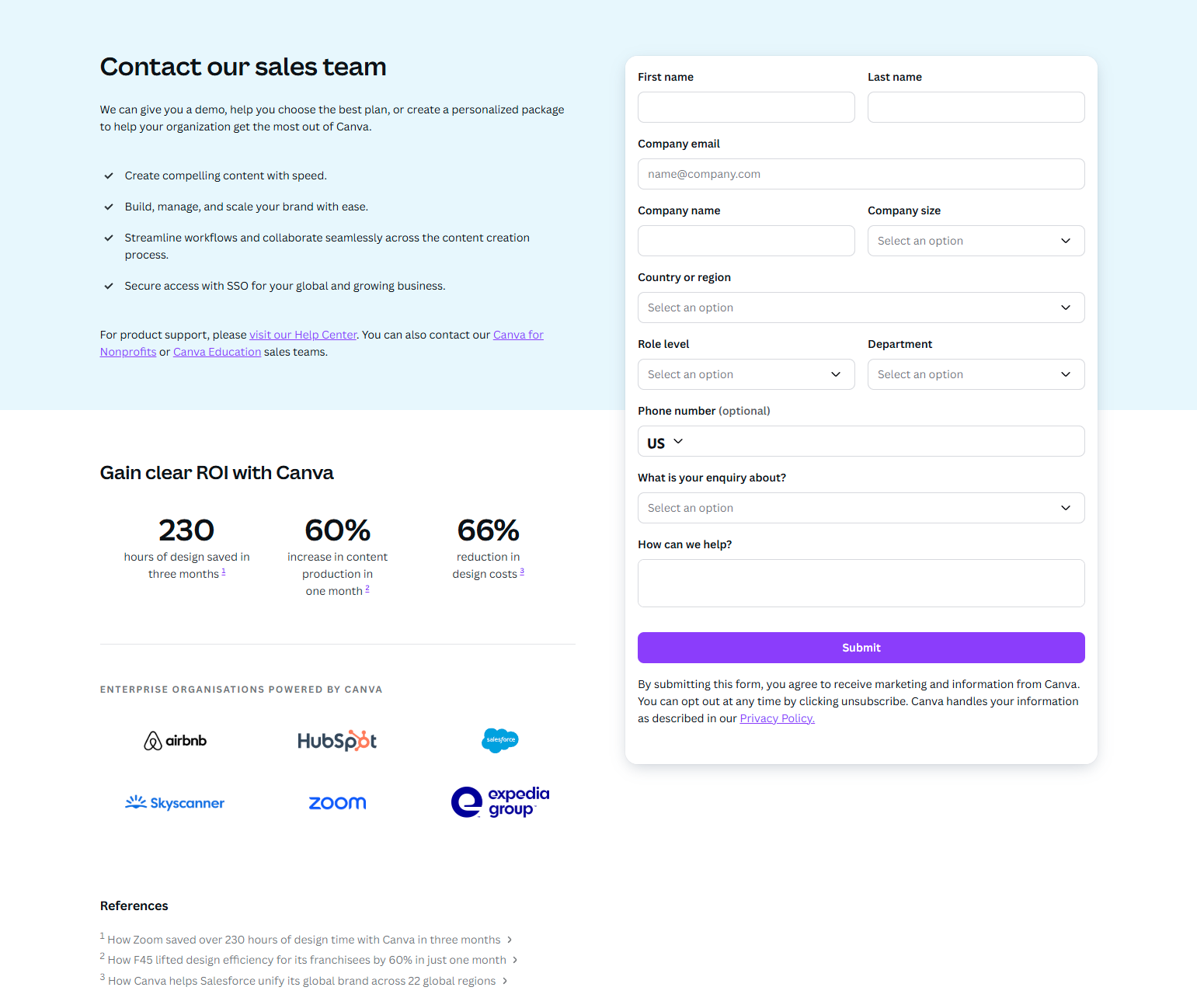Visit the Help Center link
The width and height of the screenshot is (1197, 1008).
click(303, 334)
